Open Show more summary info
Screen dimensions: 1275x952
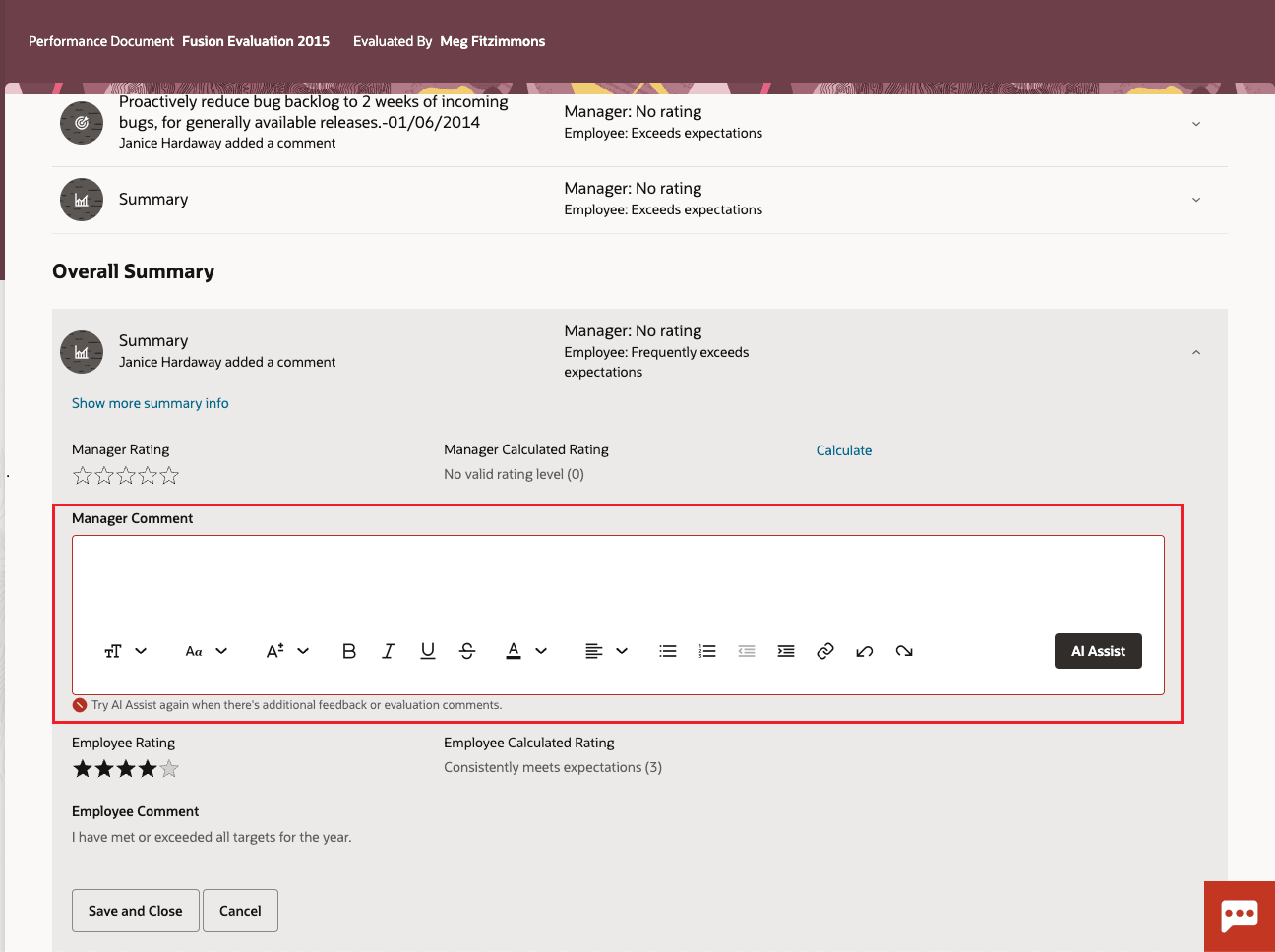click(151, 403)
